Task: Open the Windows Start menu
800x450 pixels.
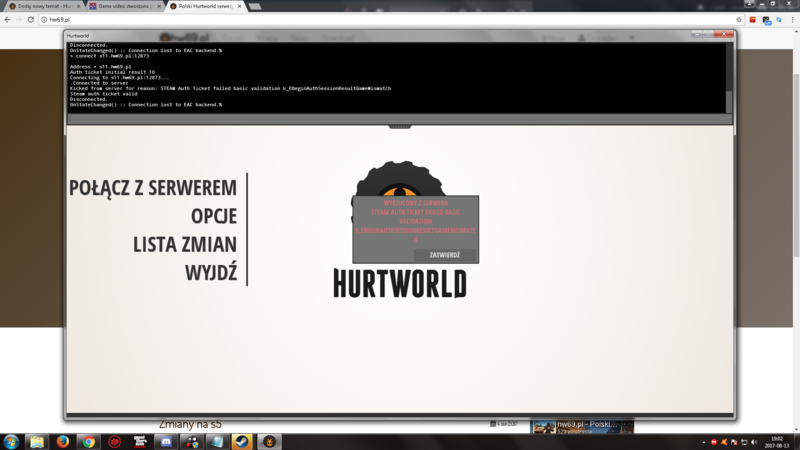Action: (x=11, y=441)
